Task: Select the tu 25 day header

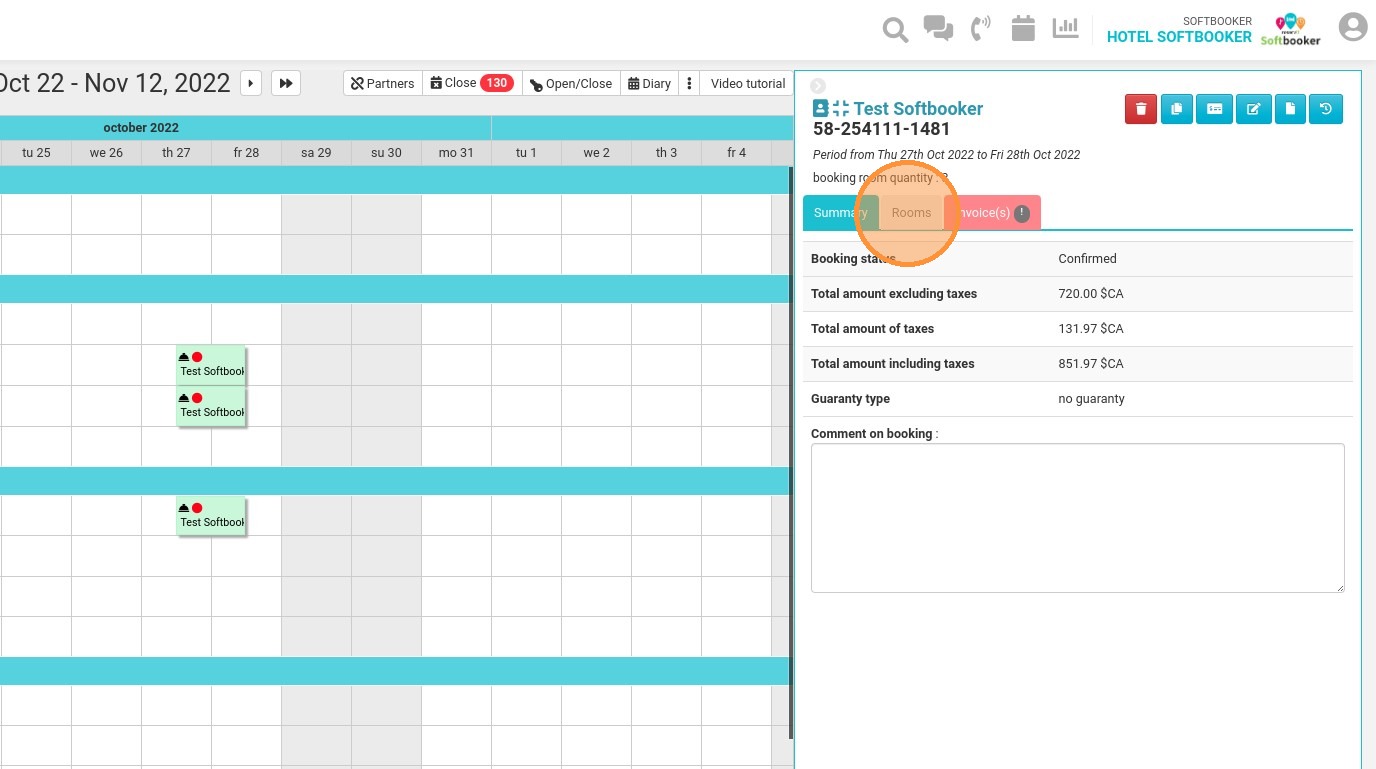Action: point(36,153)
